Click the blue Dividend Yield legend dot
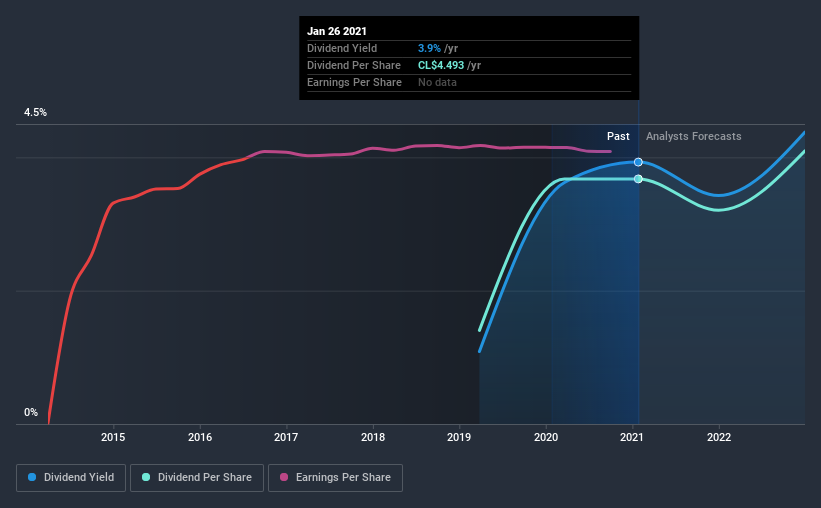 pos(32,477)
